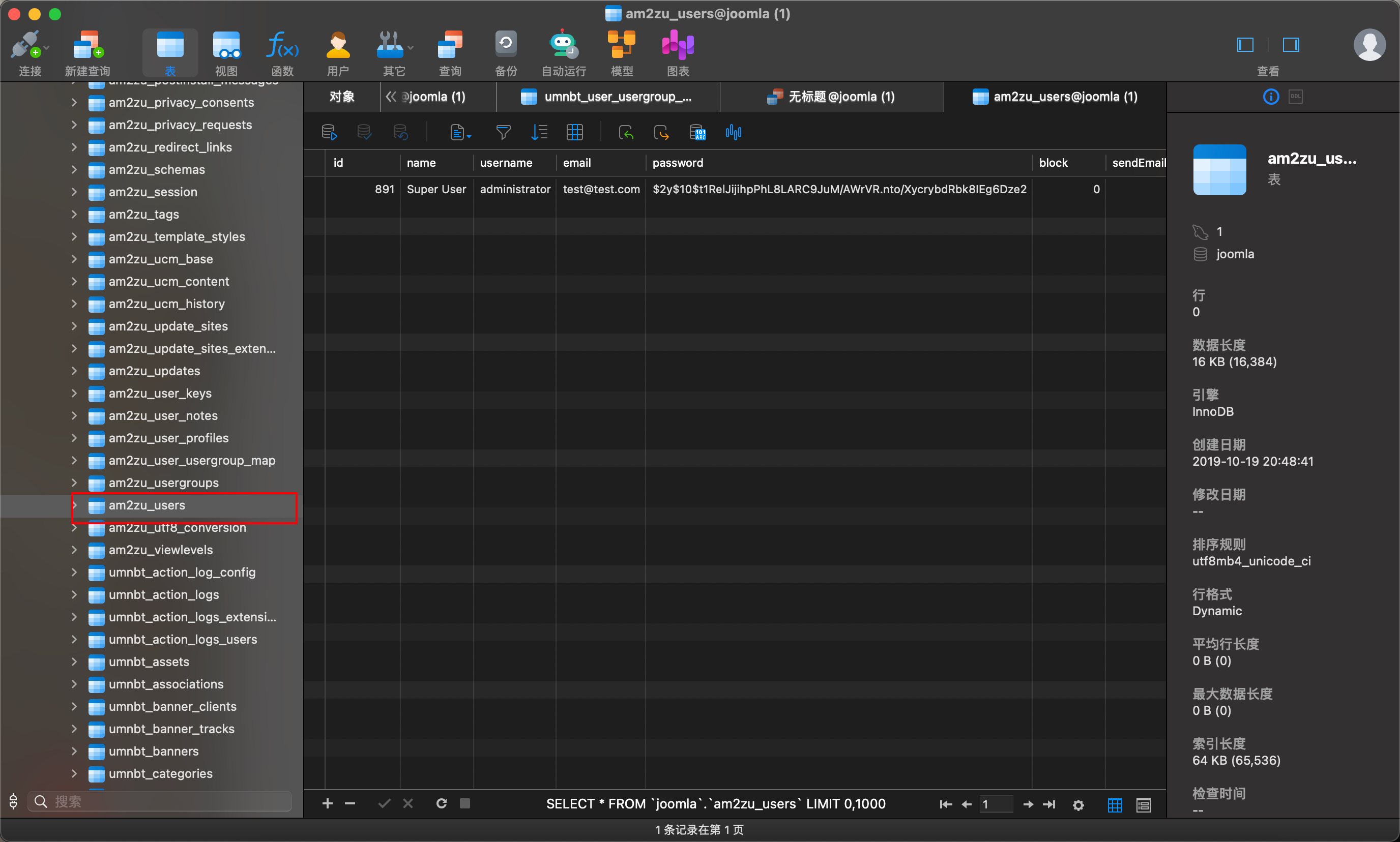
Task: Click the 新建查询 new query icon
Action: [87, 53]
